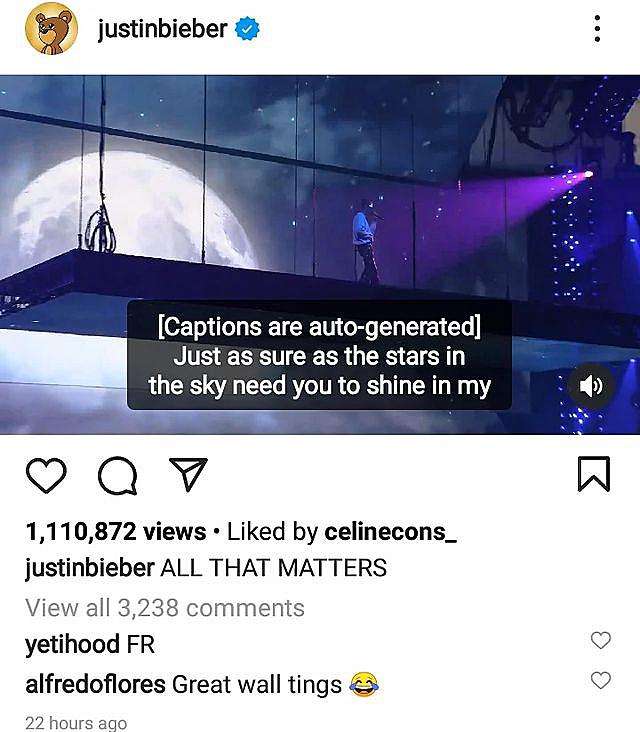Like yetihood's comment
This screenshot has width=640, height=732.
(x=600, y=640)
